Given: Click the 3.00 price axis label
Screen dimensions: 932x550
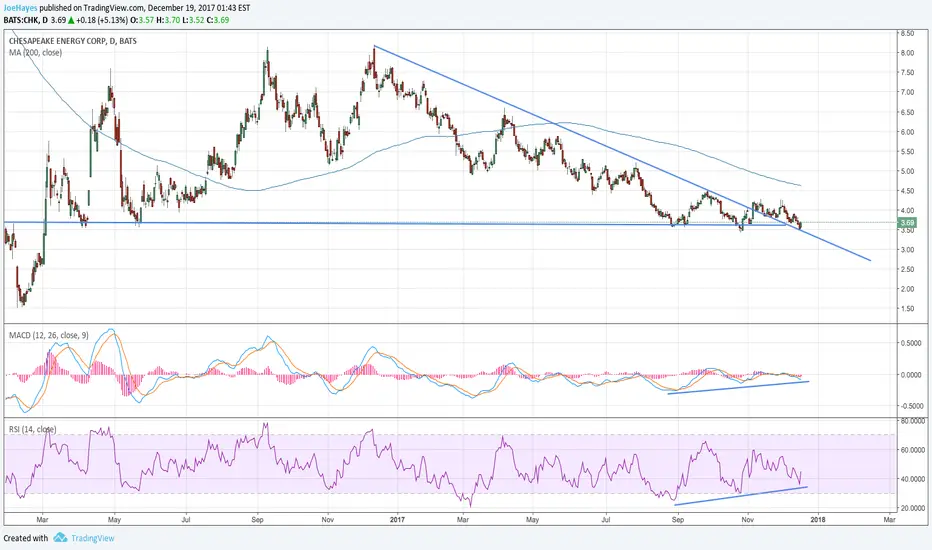Looking at the screenshot, I should (x=907, y=250).
